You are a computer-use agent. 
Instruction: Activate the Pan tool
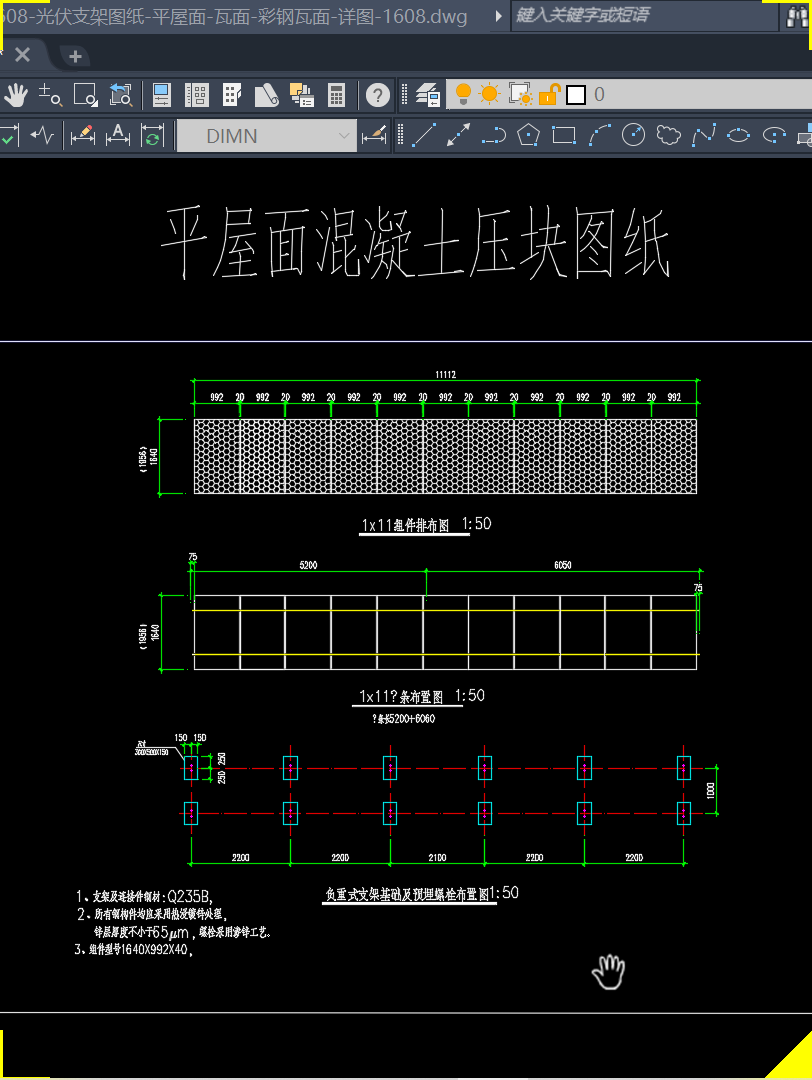click(17, 94)
